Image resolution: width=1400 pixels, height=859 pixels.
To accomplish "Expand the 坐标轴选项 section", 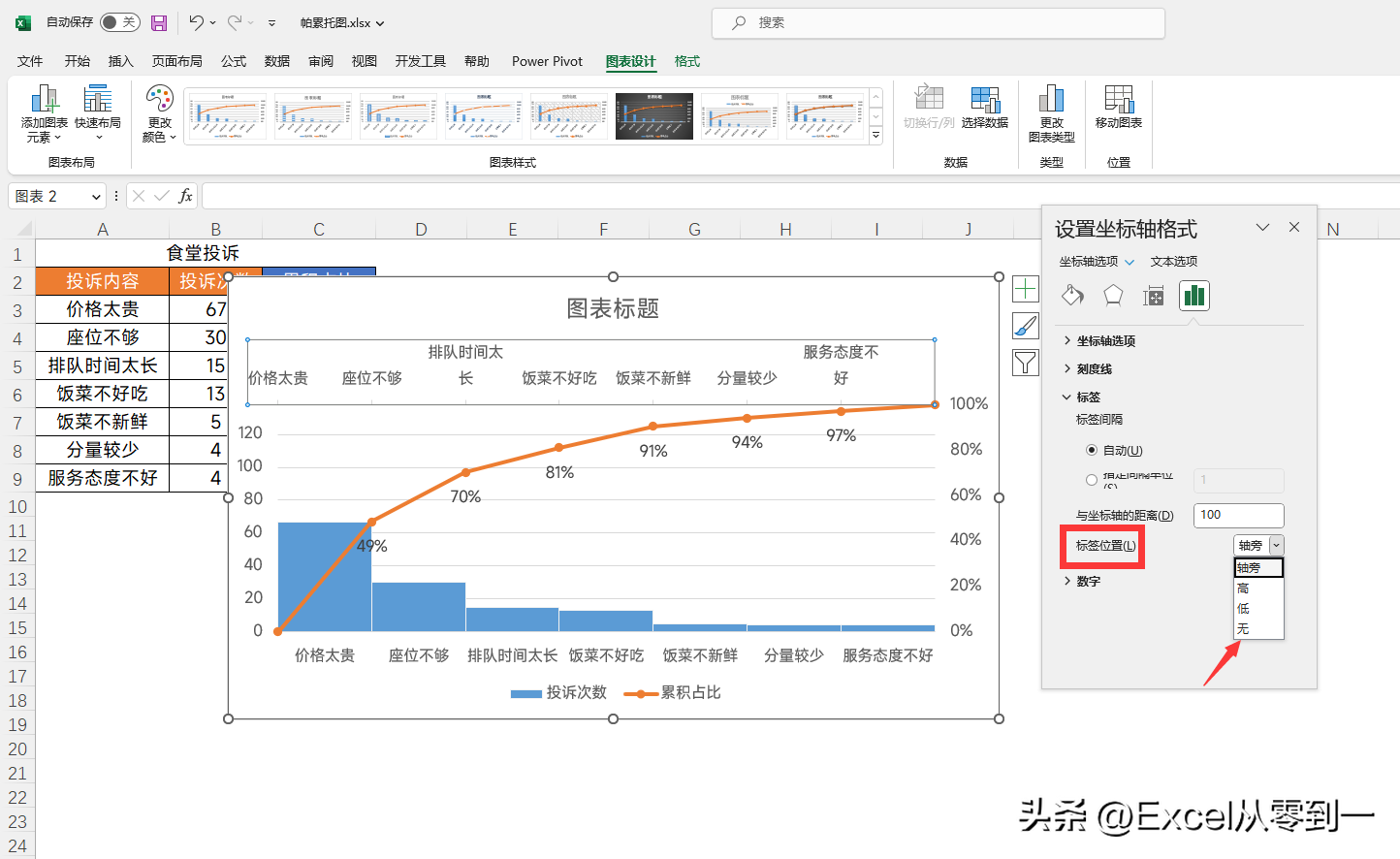I will coord(1099,341).
